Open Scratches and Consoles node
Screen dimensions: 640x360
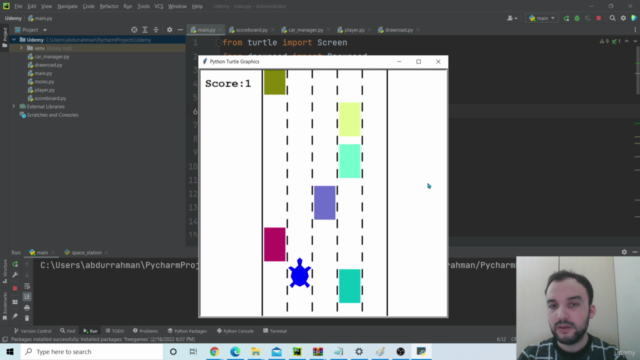(x=49, y=115)
